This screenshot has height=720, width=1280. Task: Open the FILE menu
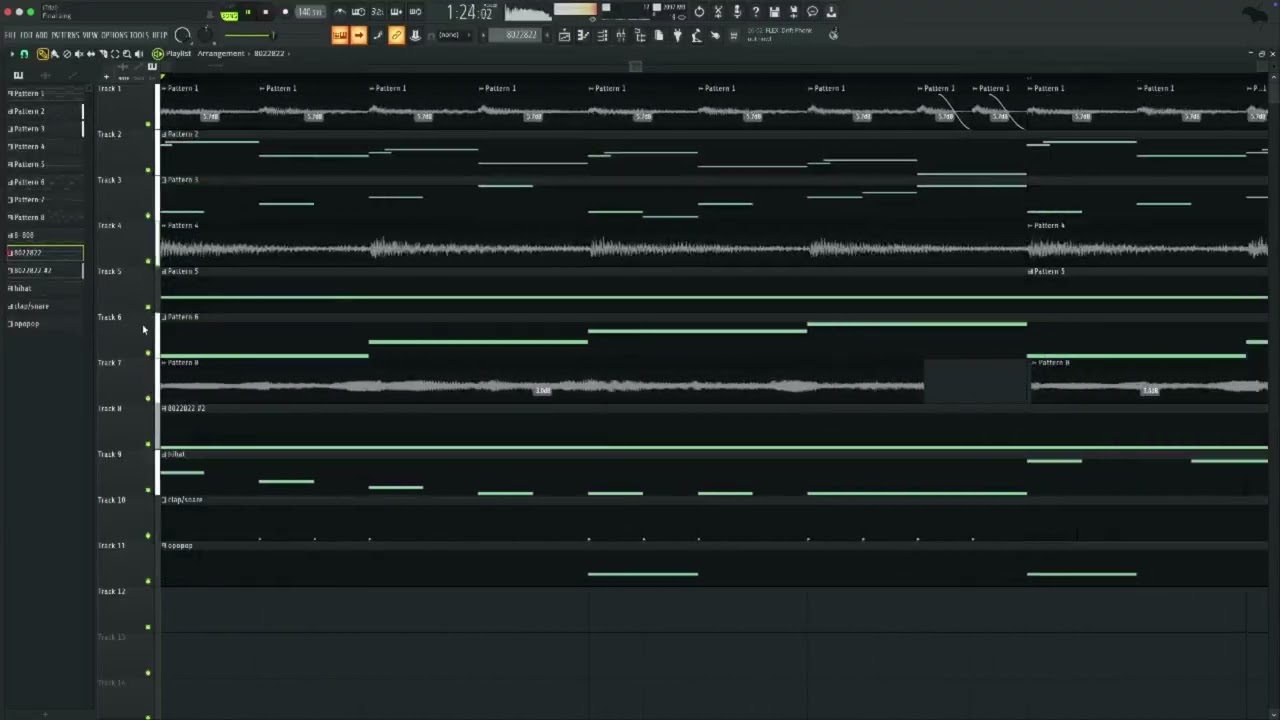point(10,35)
